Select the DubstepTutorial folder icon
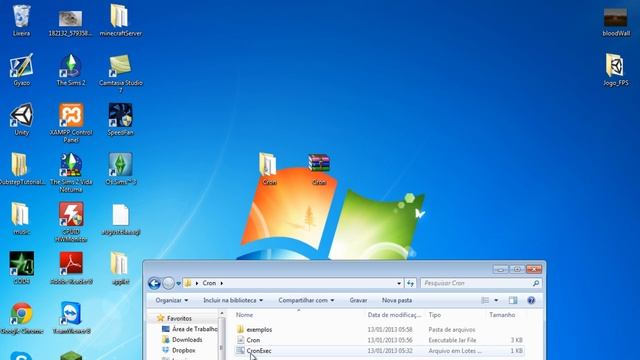The width and height of the screenshot is (640, 360). (21, 169)
